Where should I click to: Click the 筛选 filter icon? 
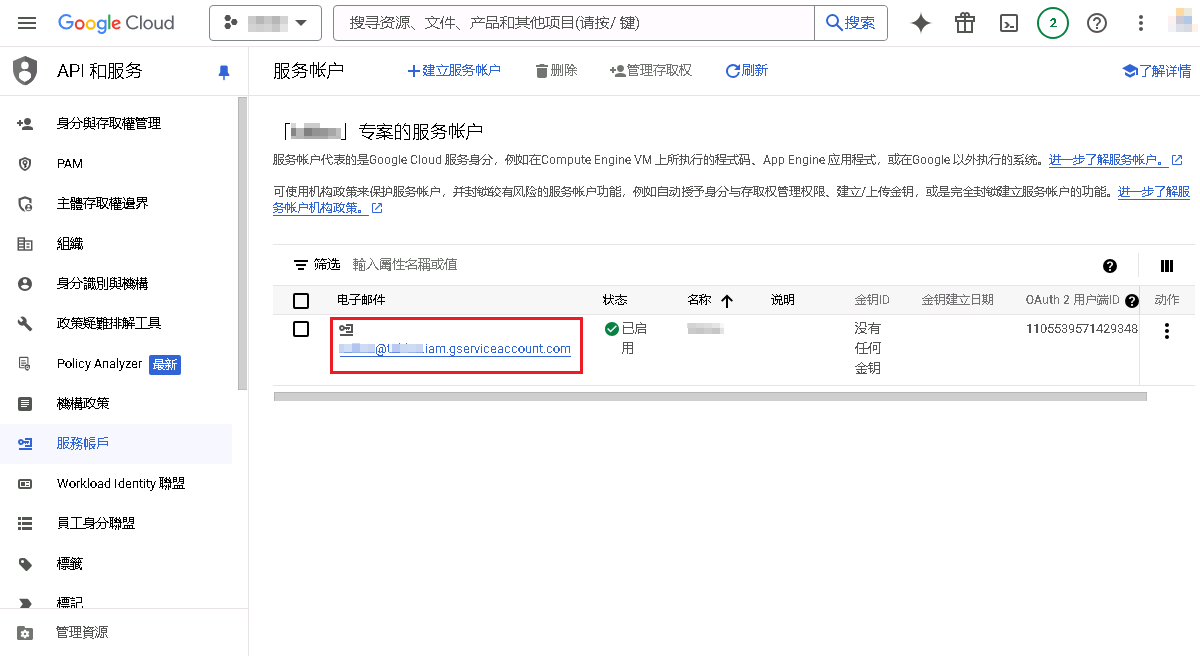tap(300, 265)
